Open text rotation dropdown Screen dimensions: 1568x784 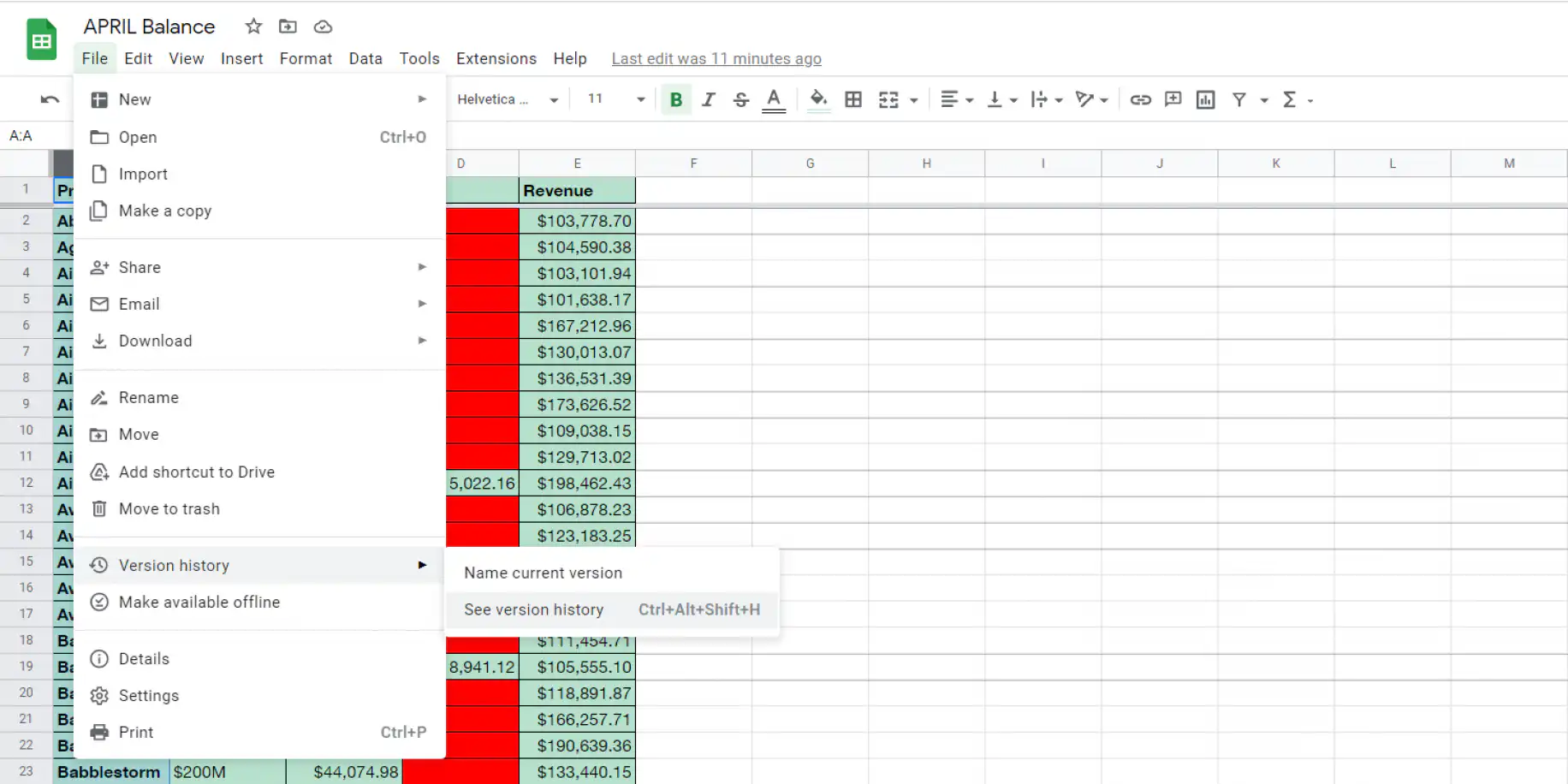tap(1091, 99)
